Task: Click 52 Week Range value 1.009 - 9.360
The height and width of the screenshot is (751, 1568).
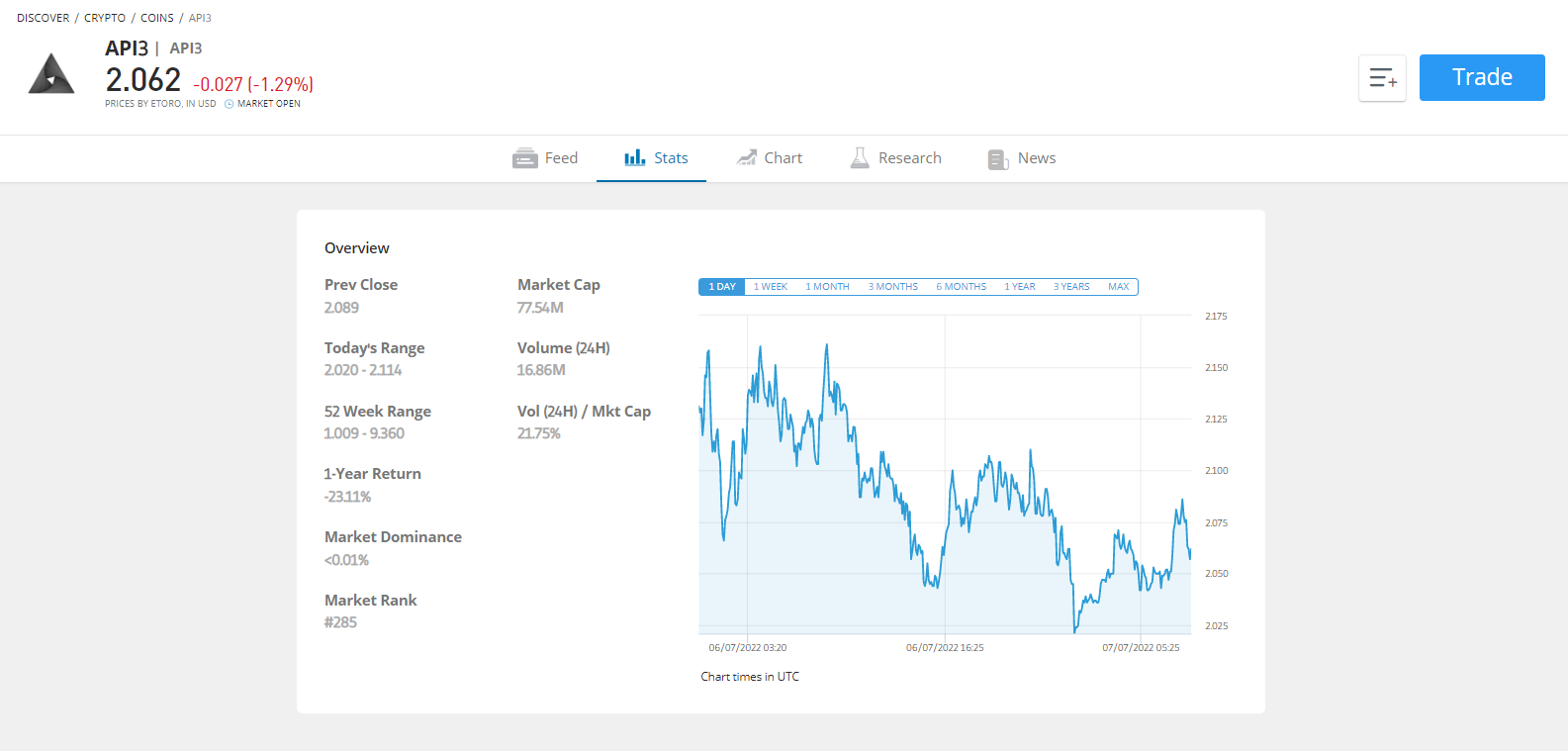Action: point(364,433)
